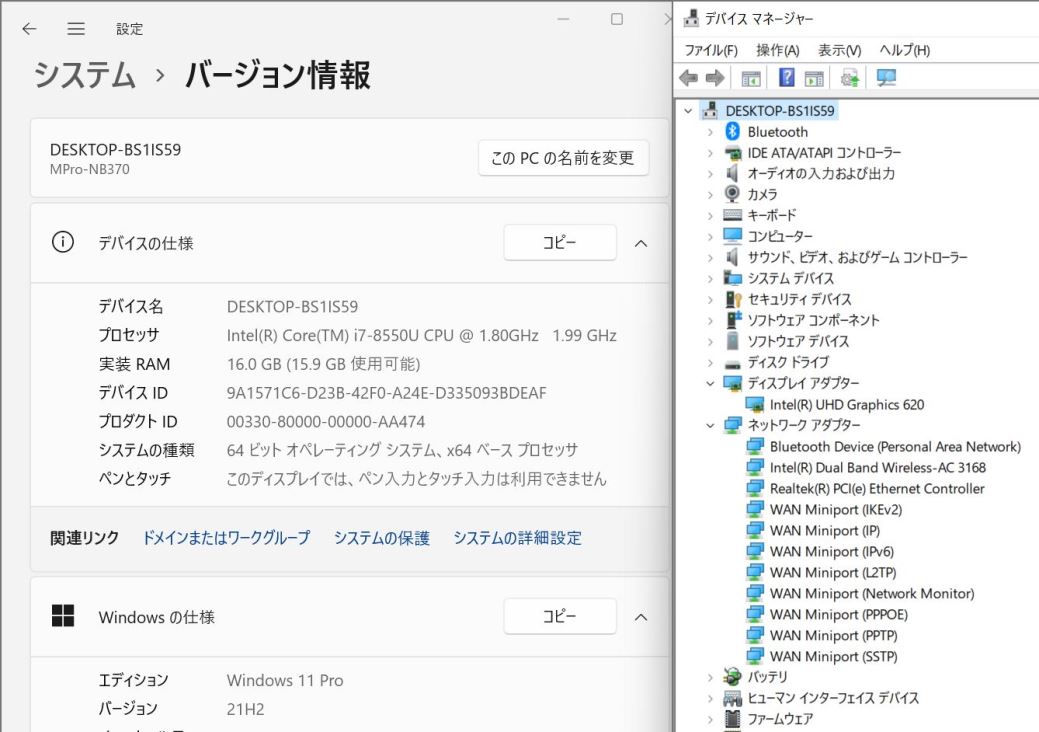Screen dimensions: 1039x732
Task: Click the Device Manager back toolbar arrow
Action: coord(689,78)
